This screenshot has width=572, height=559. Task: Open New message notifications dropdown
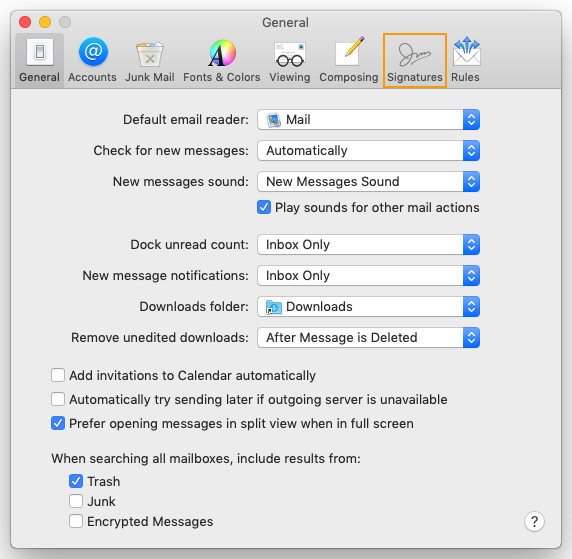pos(368,275)
